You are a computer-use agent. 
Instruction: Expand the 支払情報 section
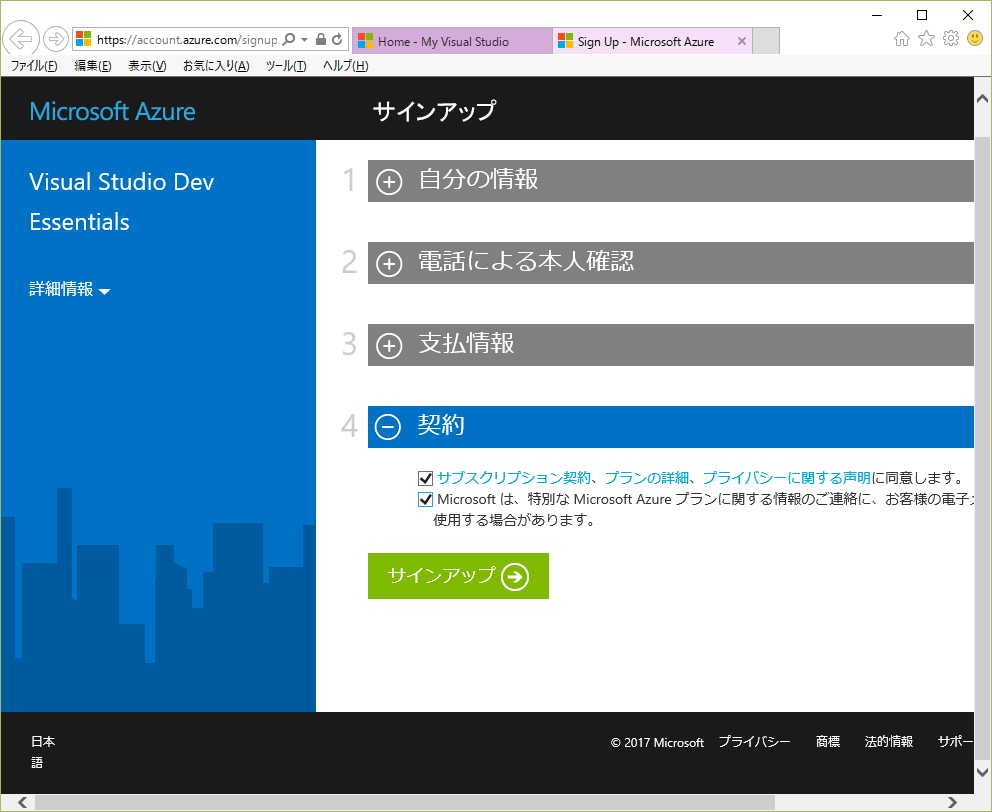tap(389, 346)
